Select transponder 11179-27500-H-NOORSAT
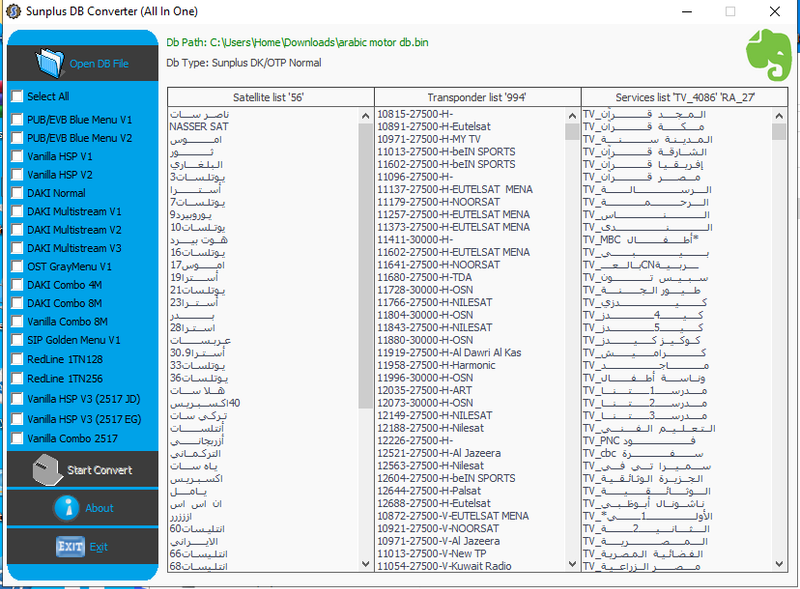 click(438, 202)
